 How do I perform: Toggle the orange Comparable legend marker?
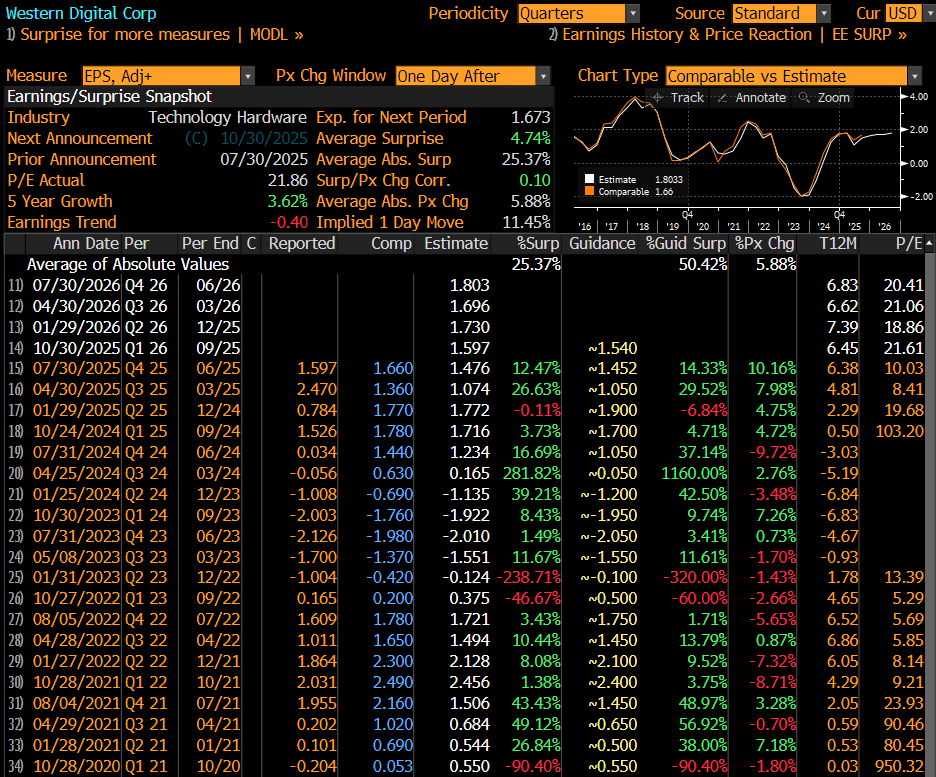(589, 191)
